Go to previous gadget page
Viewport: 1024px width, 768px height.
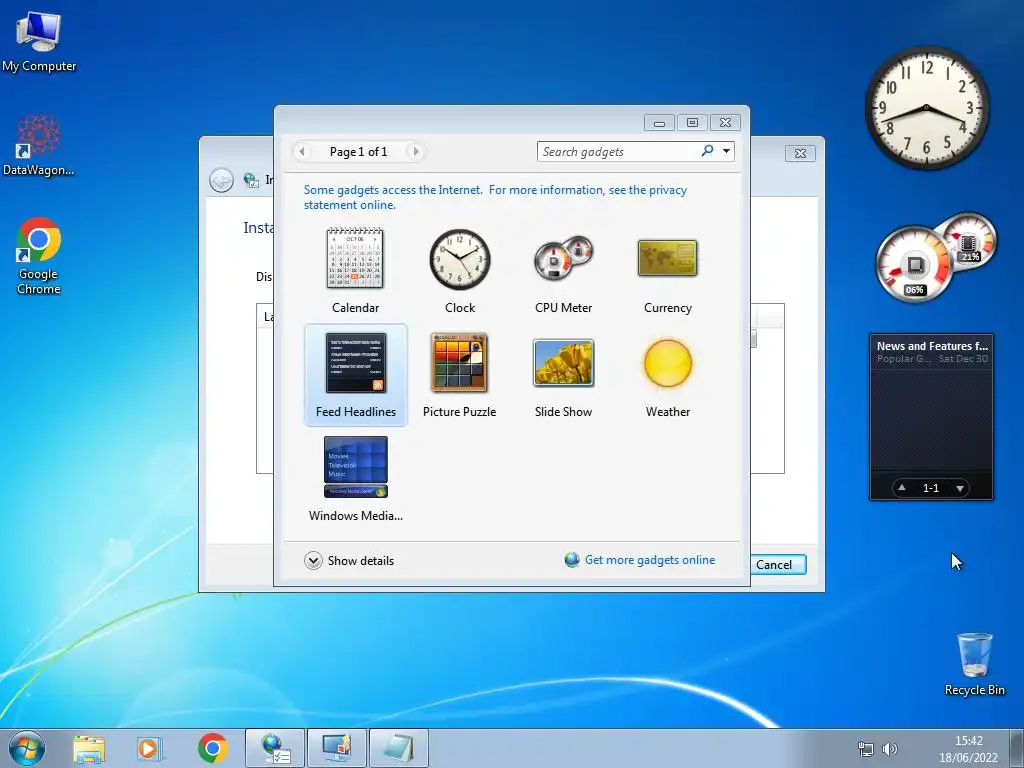tap(302, 152)
